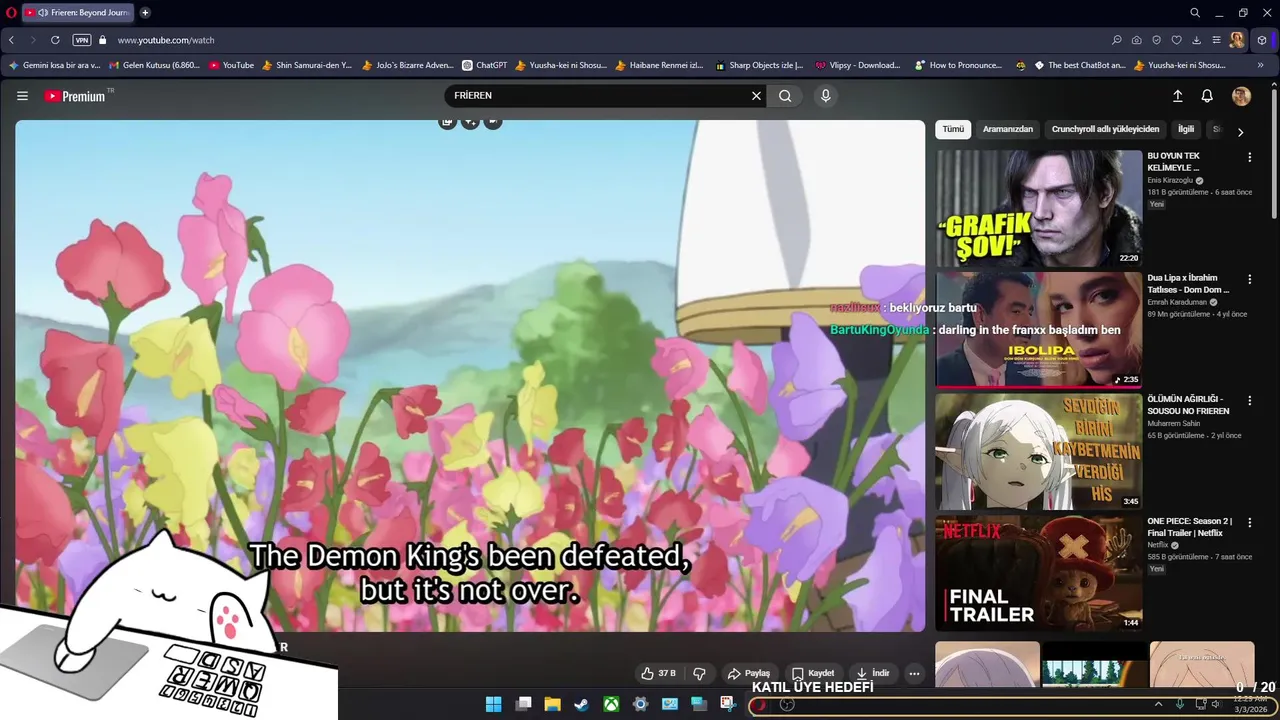Go back to the previous page

11,40
